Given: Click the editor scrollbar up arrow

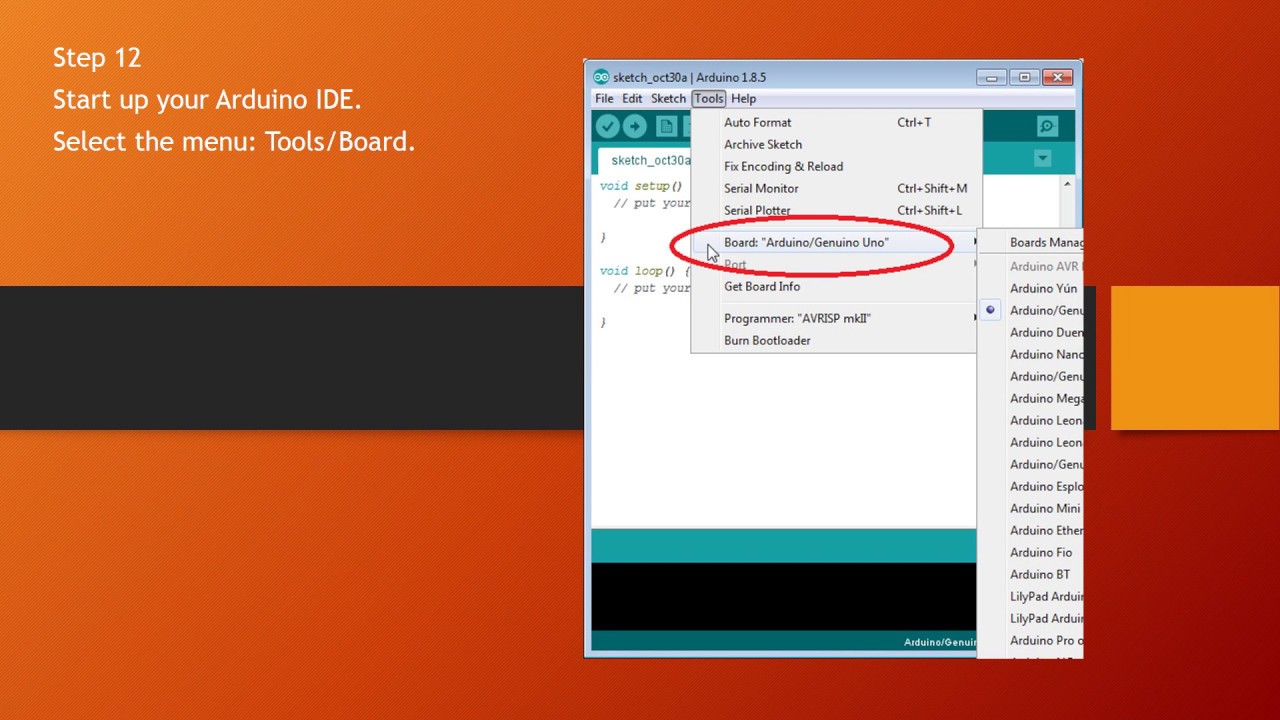Looking at the screenshot, I should pos(1067,184).
